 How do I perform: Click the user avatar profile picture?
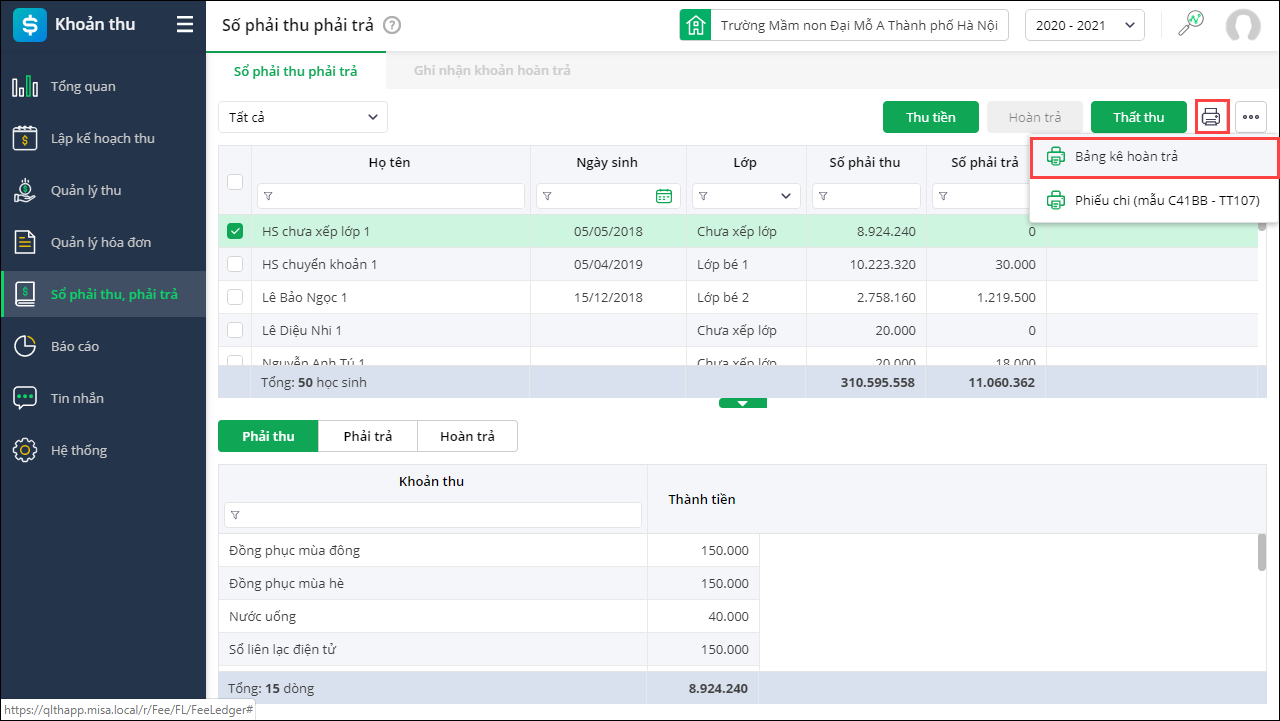coord(1243,26)
